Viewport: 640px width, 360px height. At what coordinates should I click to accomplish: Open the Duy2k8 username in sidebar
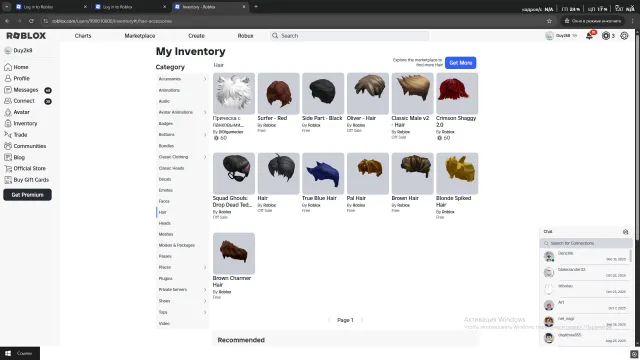click(23, 51)
